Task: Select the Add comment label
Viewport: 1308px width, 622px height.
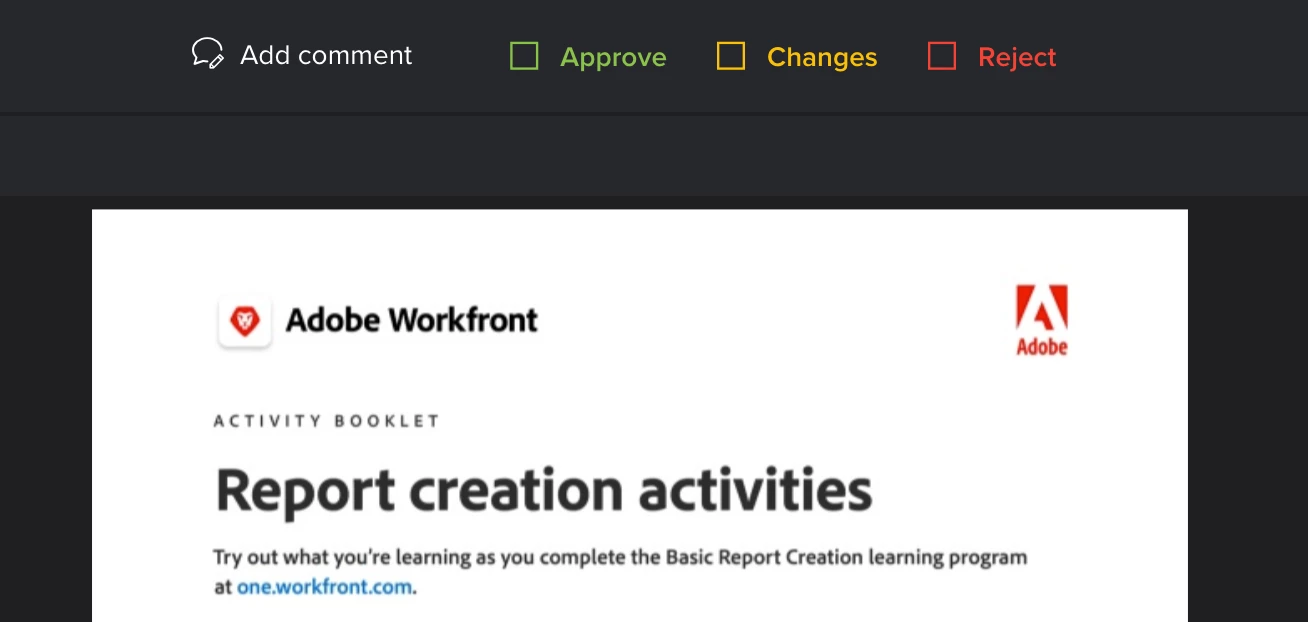Action: pos(326,55)
